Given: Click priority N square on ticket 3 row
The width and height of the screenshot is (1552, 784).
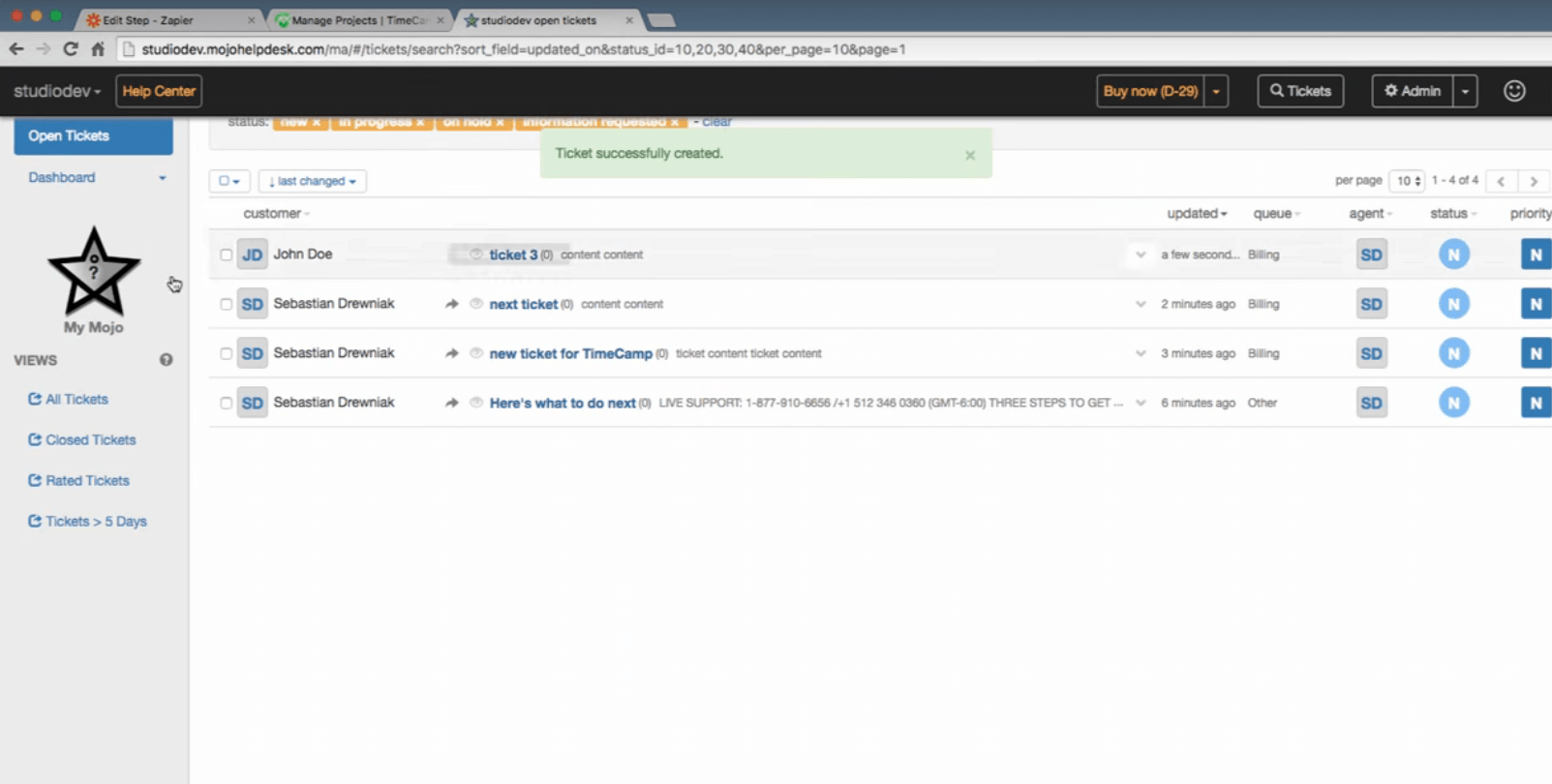Looking at the screenshot, I should click(1536, 255).
